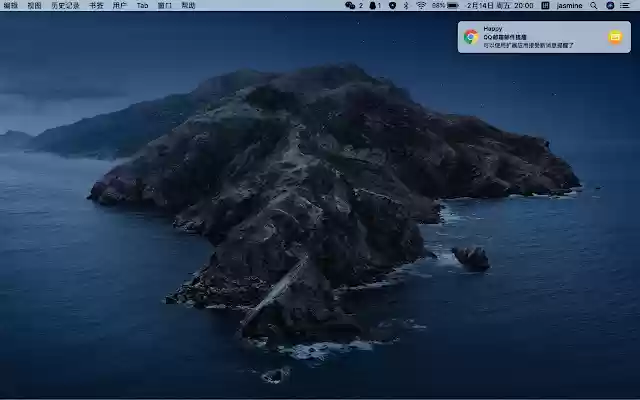
Task: Open the 编辑 (Edit) menu
Action: coord(11,5)
